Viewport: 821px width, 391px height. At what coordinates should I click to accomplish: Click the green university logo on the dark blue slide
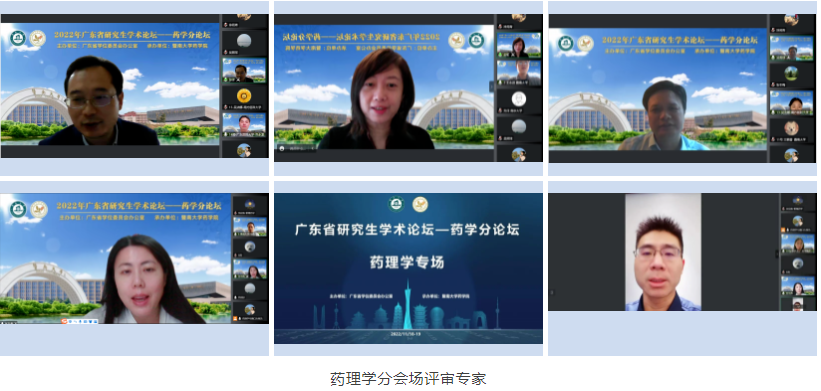click(396, 204)
